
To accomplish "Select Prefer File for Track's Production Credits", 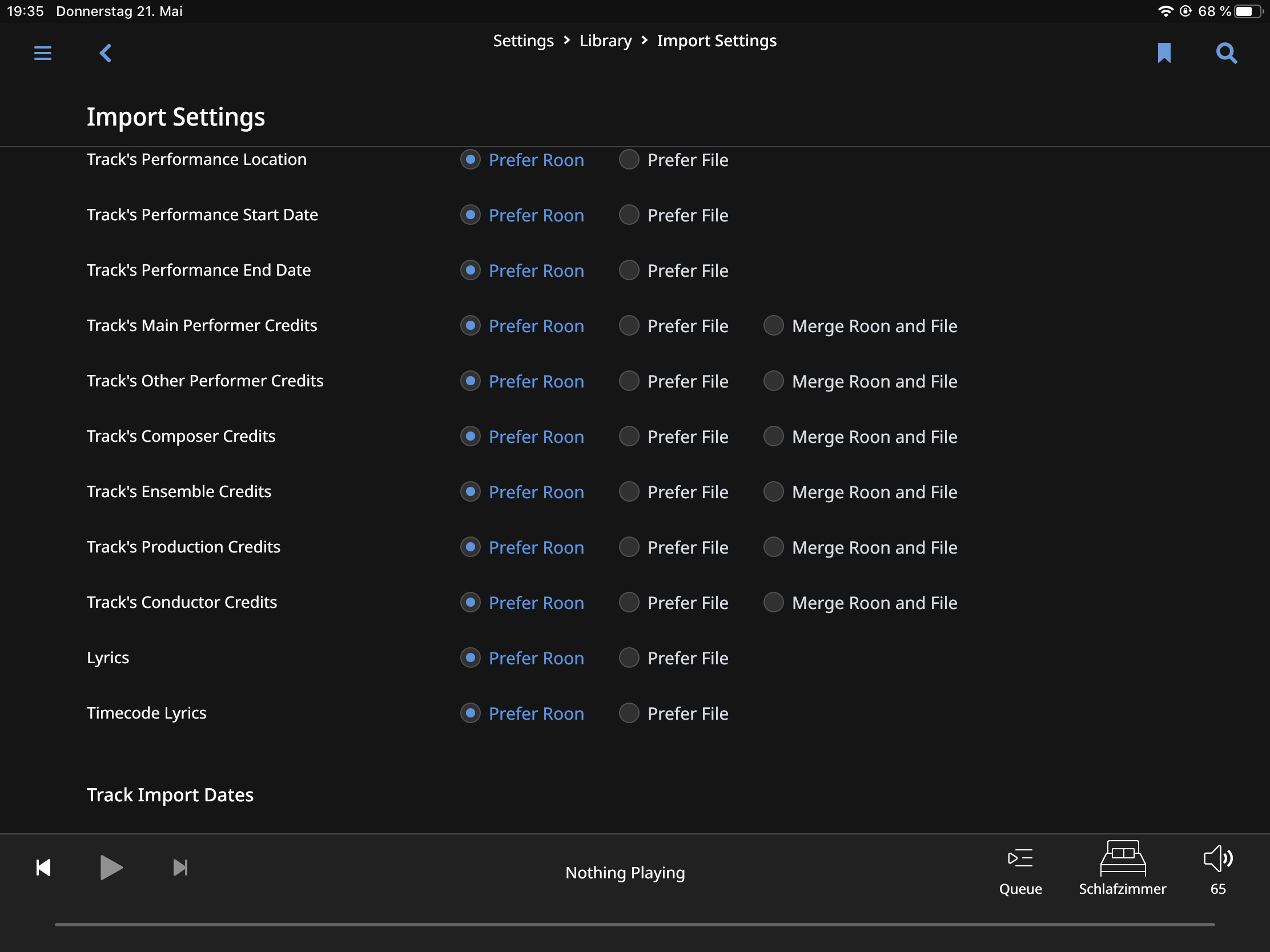I will pyautogui.click(x=673, y=547).
